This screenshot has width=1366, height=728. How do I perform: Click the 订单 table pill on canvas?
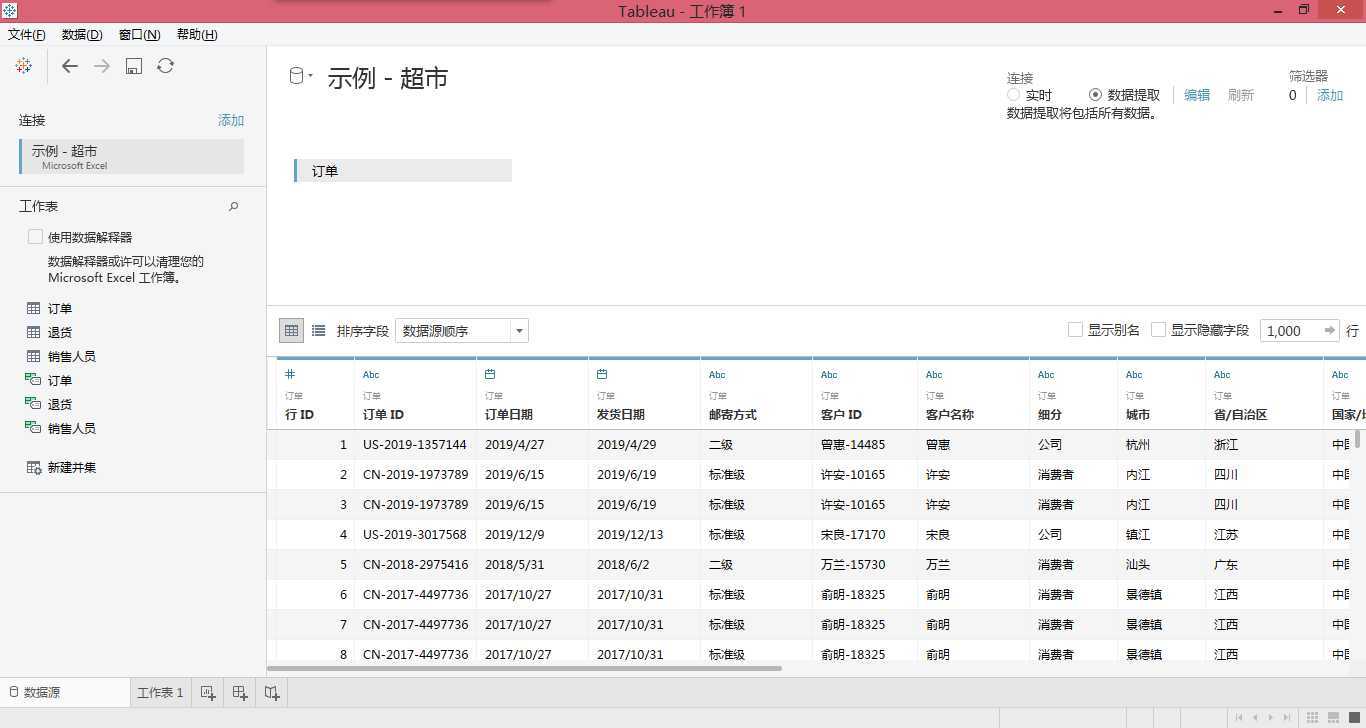coord(403,171)
